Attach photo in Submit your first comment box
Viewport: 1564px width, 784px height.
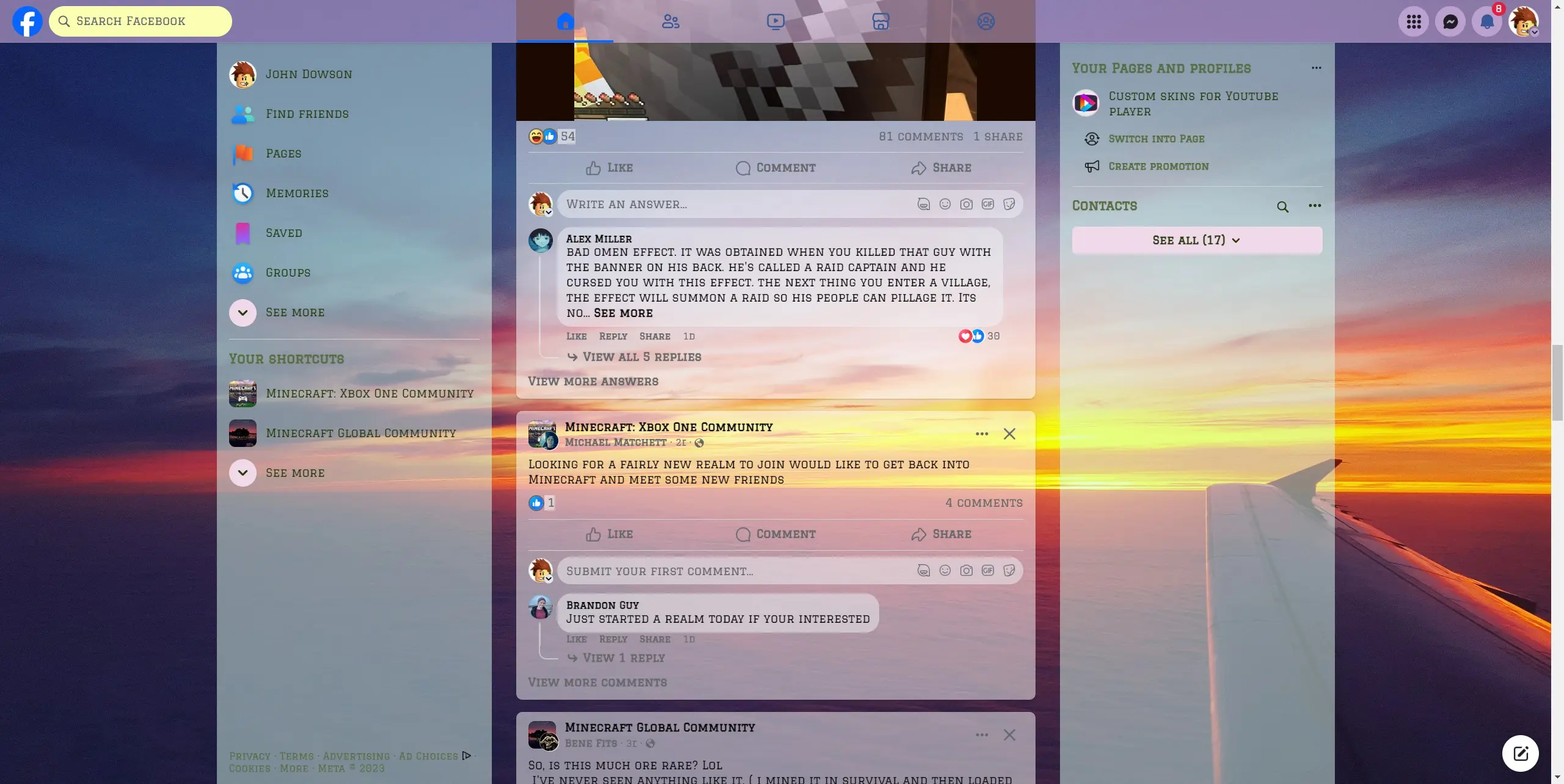coord(966,571)
